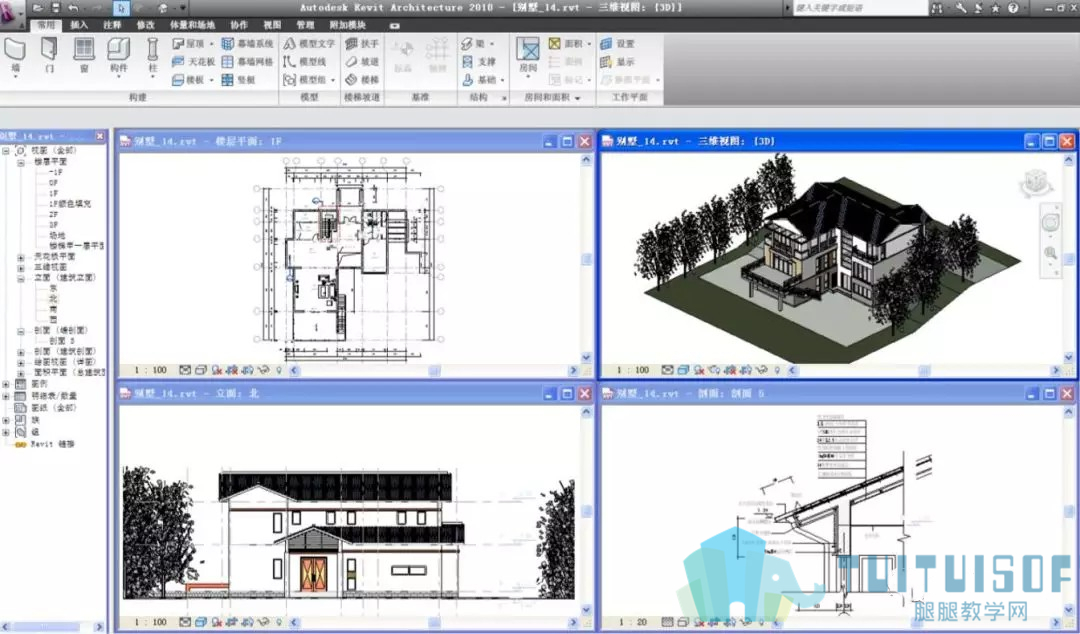Click the 1 : 100 scale in 1F view
This screenshot has width=1080, height=634.
pyautogui.click(x=151, y=370)
